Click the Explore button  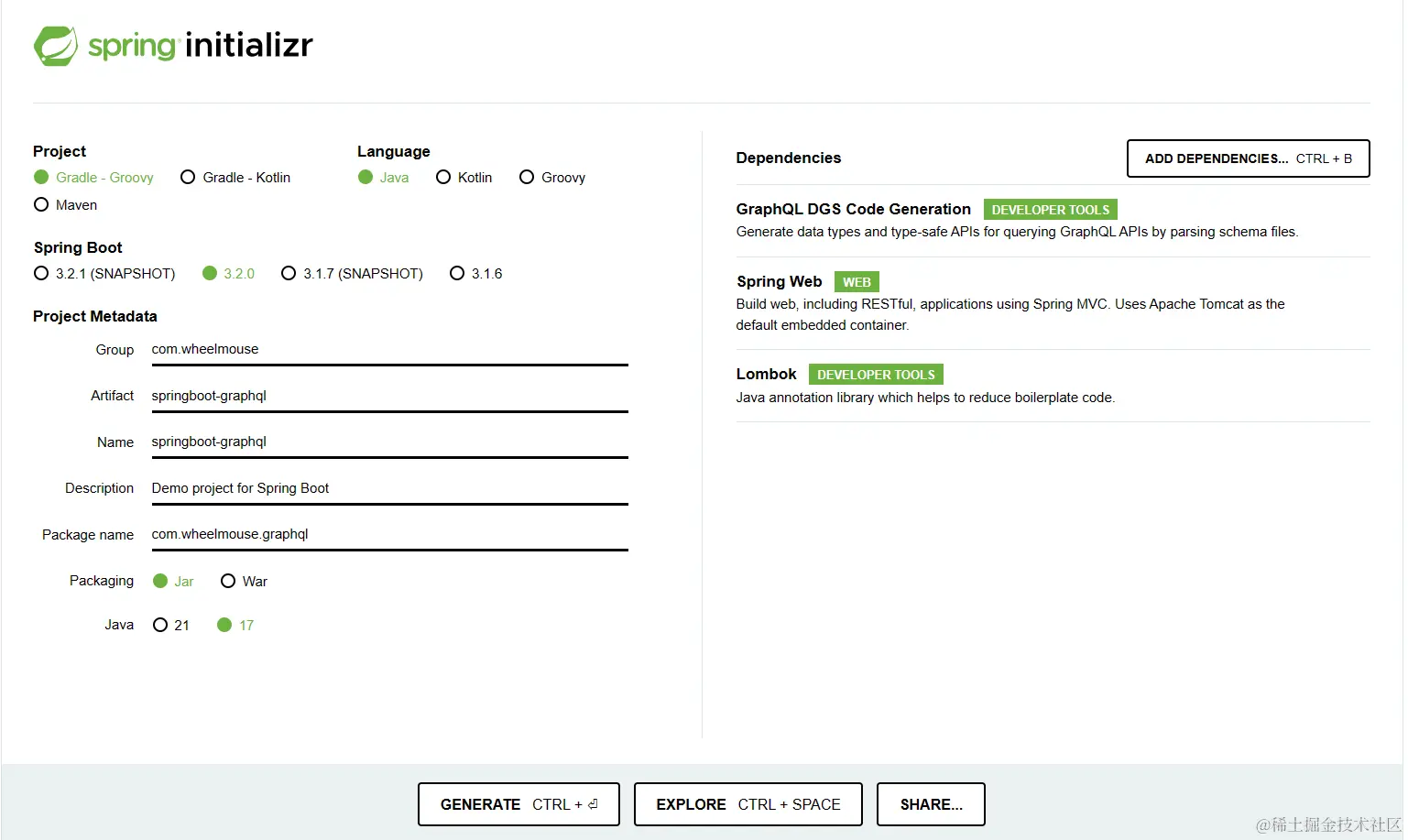point(748,804)
